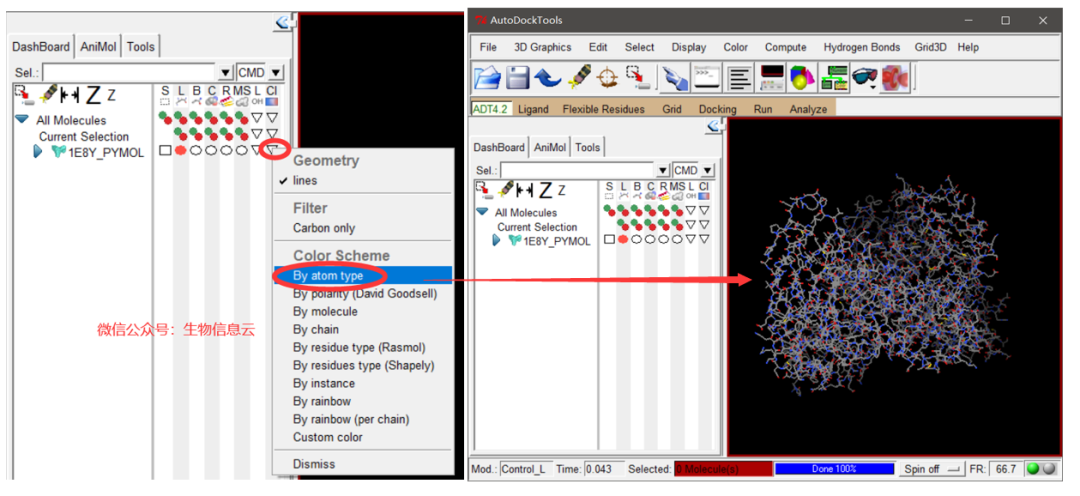Expand 1E8Y_PYMOL tree node in popup-menu panel
Image resolution: width=1080 pixels, height=496 pixels.
[x=38, y=152]
